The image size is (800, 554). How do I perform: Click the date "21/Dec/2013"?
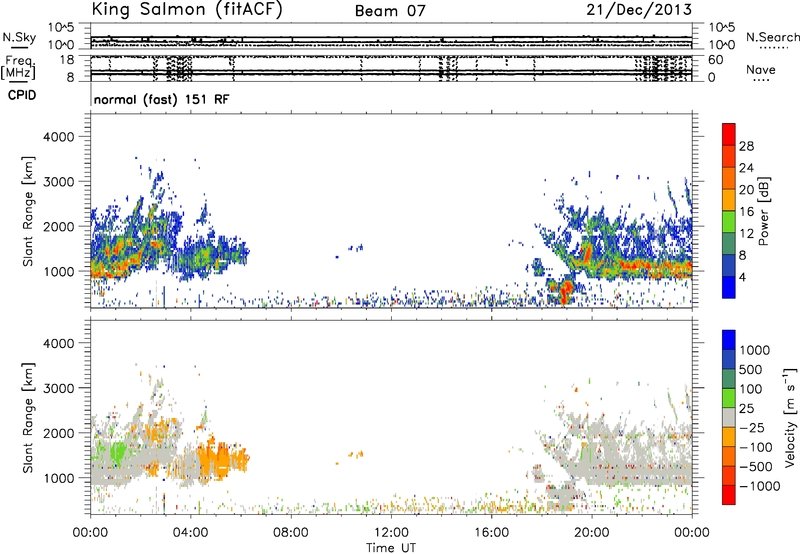click(639, 9)
